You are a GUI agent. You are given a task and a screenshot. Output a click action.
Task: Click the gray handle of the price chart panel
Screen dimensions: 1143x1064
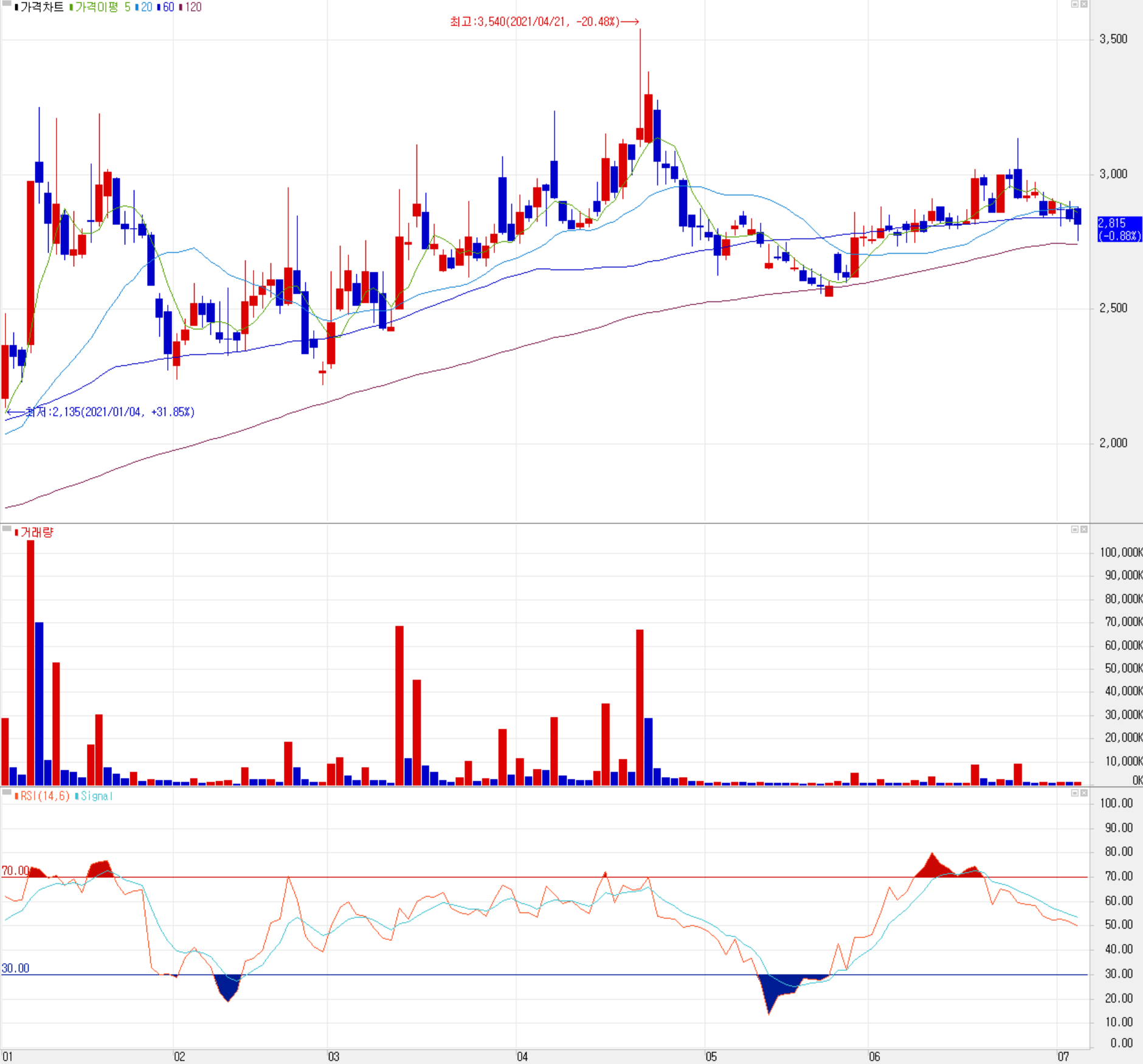click(7, 3)
